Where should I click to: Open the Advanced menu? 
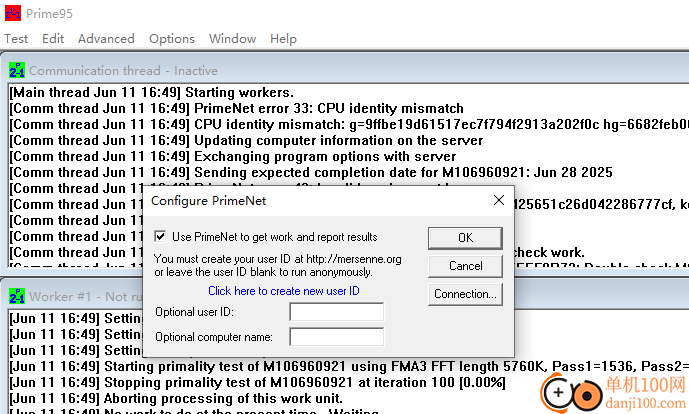click(x=106, y=39)
